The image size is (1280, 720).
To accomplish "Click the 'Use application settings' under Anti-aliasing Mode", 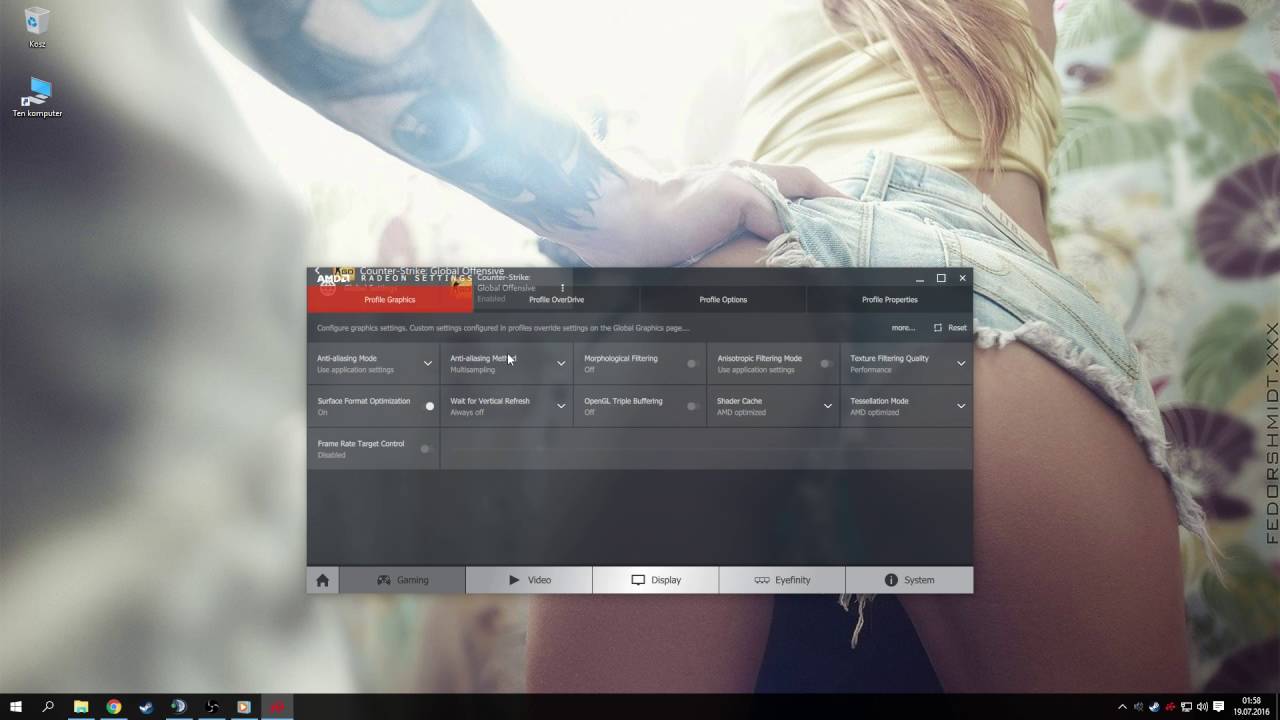I will click(x=355, y=370).
